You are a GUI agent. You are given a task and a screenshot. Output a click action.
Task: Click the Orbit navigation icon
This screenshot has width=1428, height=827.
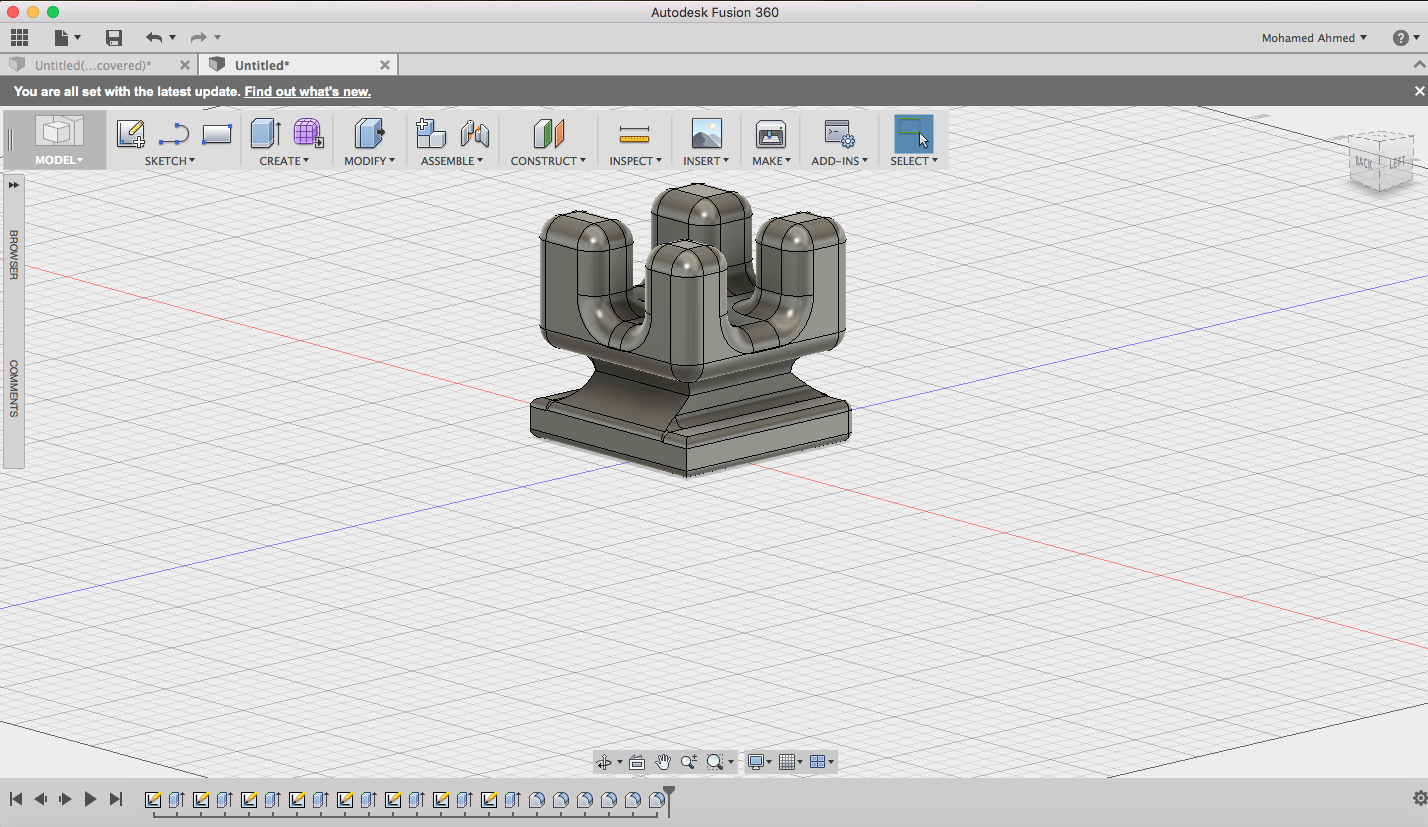pos(603,762)
